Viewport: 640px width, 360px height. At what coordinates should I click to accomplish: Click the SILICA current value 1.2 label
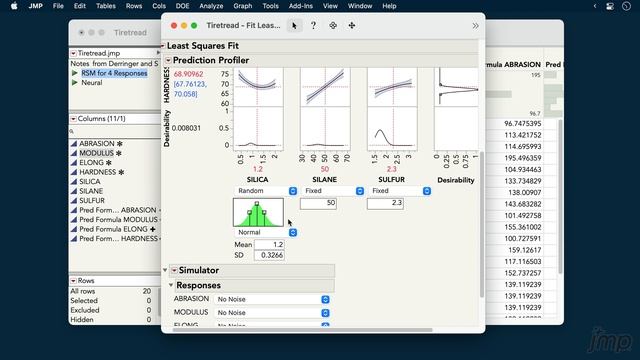coord(258,169)
